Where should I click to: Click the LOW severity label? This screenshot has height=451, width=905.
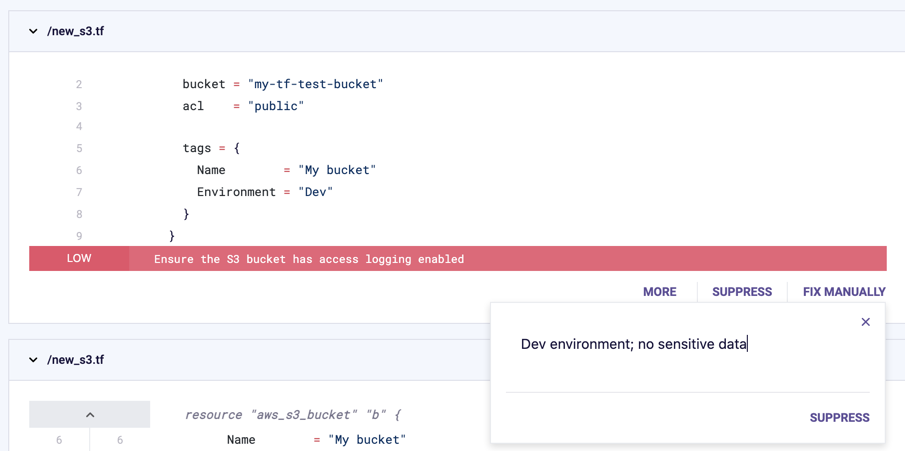click(79, 259)
